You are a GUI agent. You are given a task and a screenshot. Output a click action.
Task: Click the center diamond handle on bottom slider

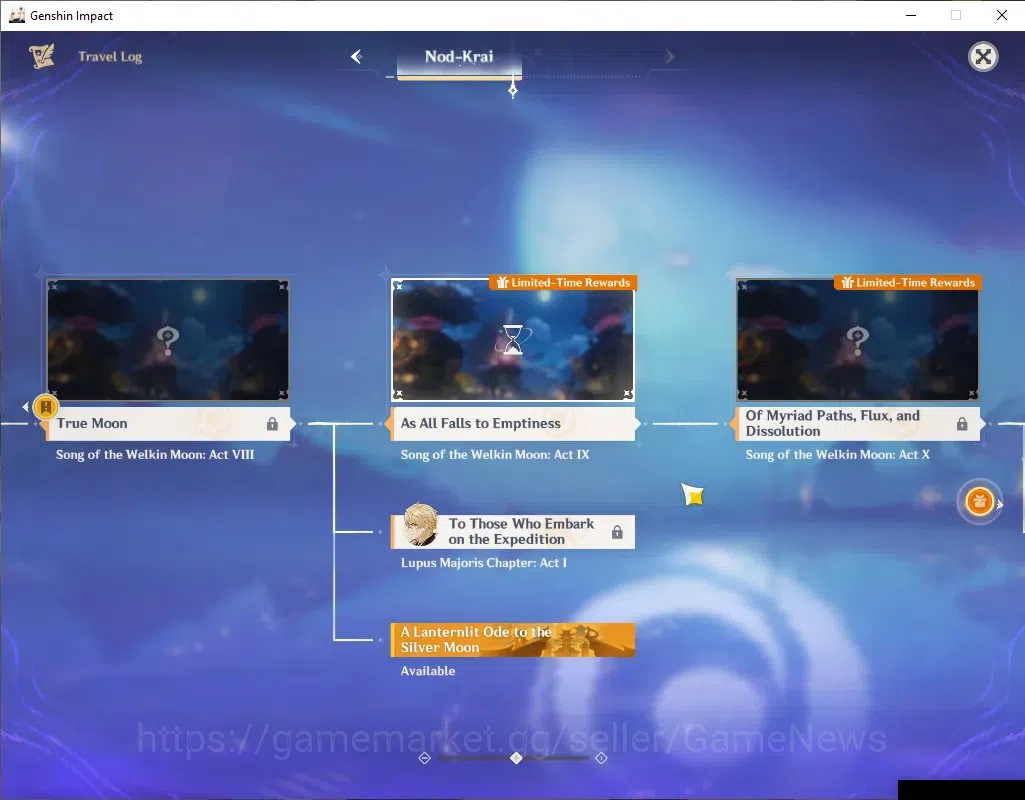click(x=516, y=758)
